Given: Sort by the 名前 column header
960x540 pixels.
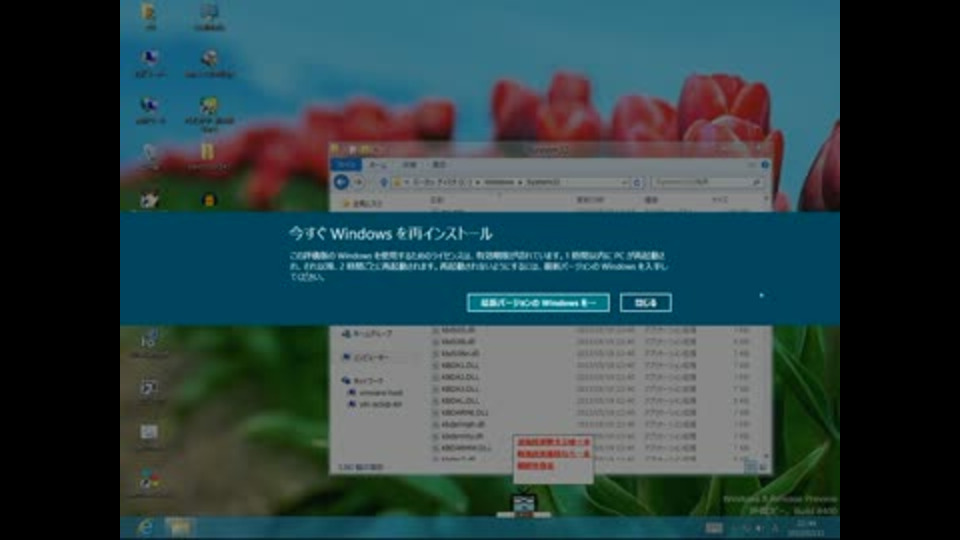Looking at the screenshot, I should (437, 200).
